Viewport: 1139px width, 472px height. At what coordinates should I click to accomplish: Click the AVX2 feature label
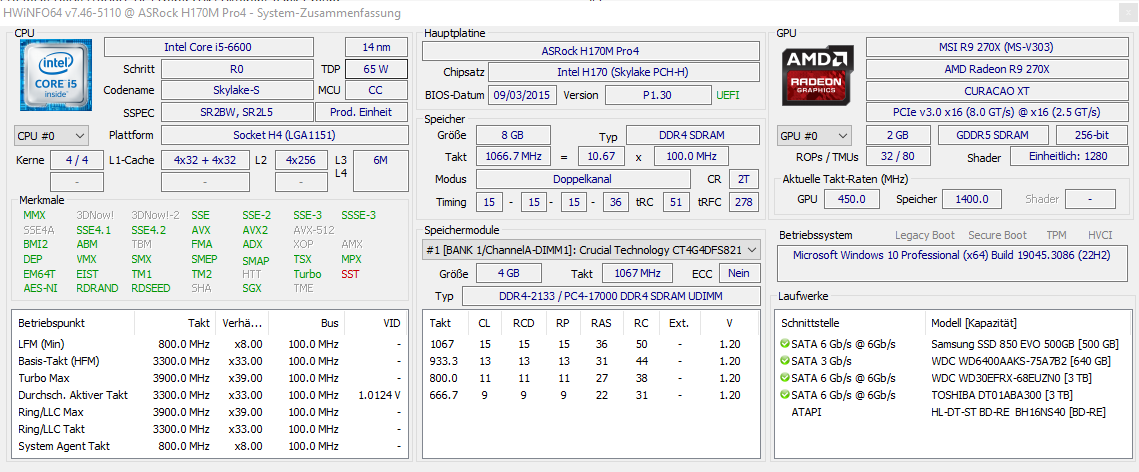point(255,229)
